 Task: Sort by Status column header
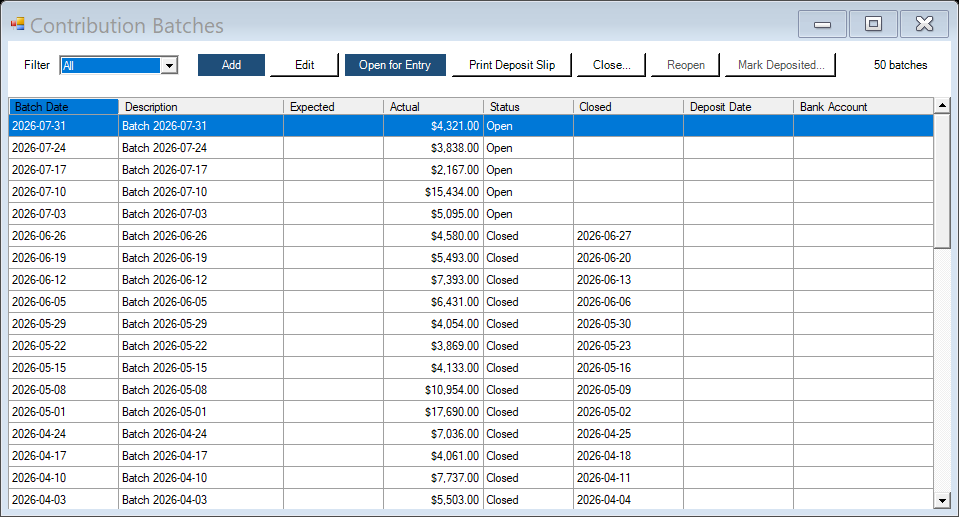click(x=528, y=106)
